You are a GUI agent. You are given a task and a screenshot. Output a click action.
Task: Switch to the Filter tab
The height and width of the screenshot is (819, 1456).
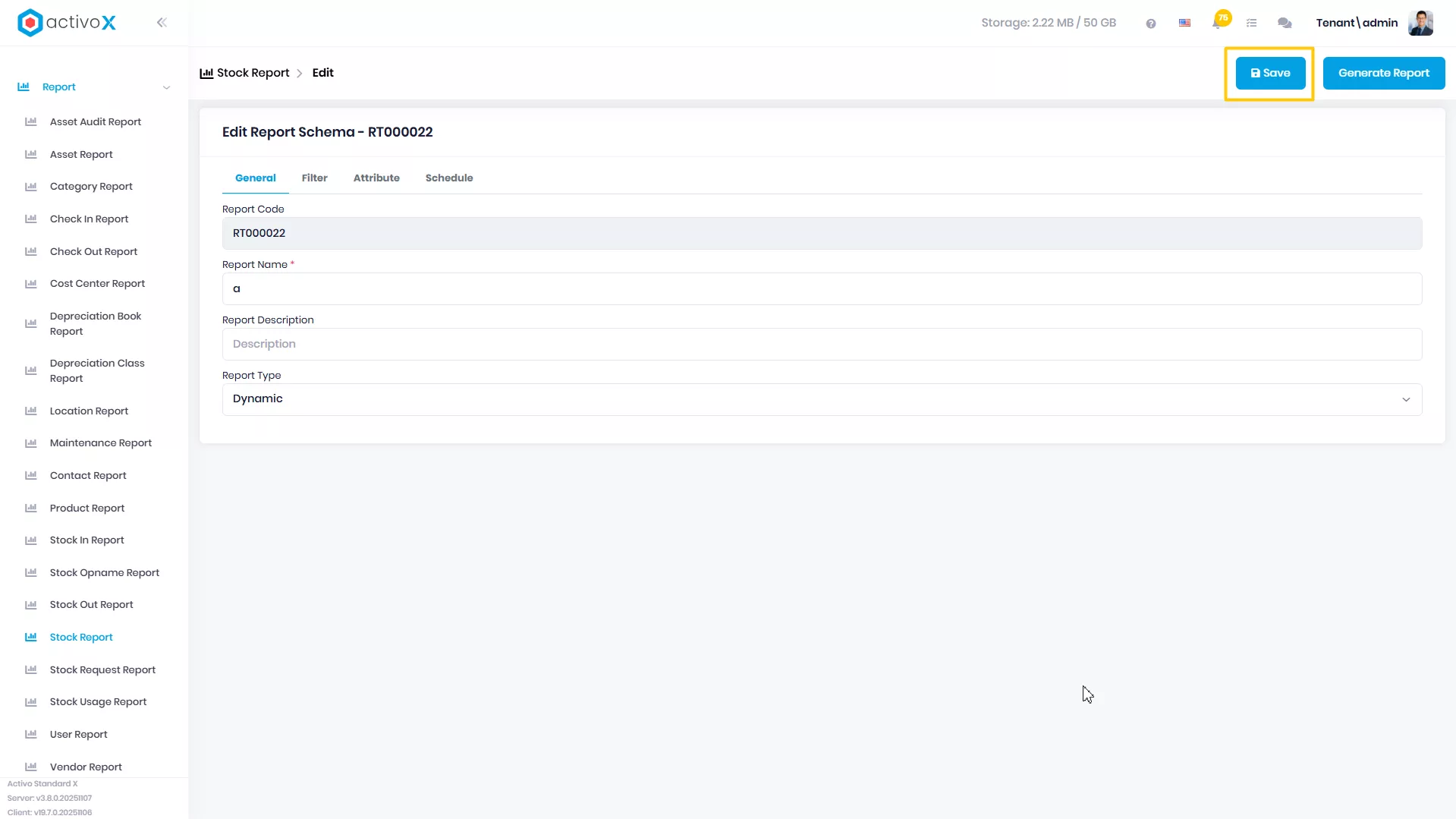click(314, 178)
